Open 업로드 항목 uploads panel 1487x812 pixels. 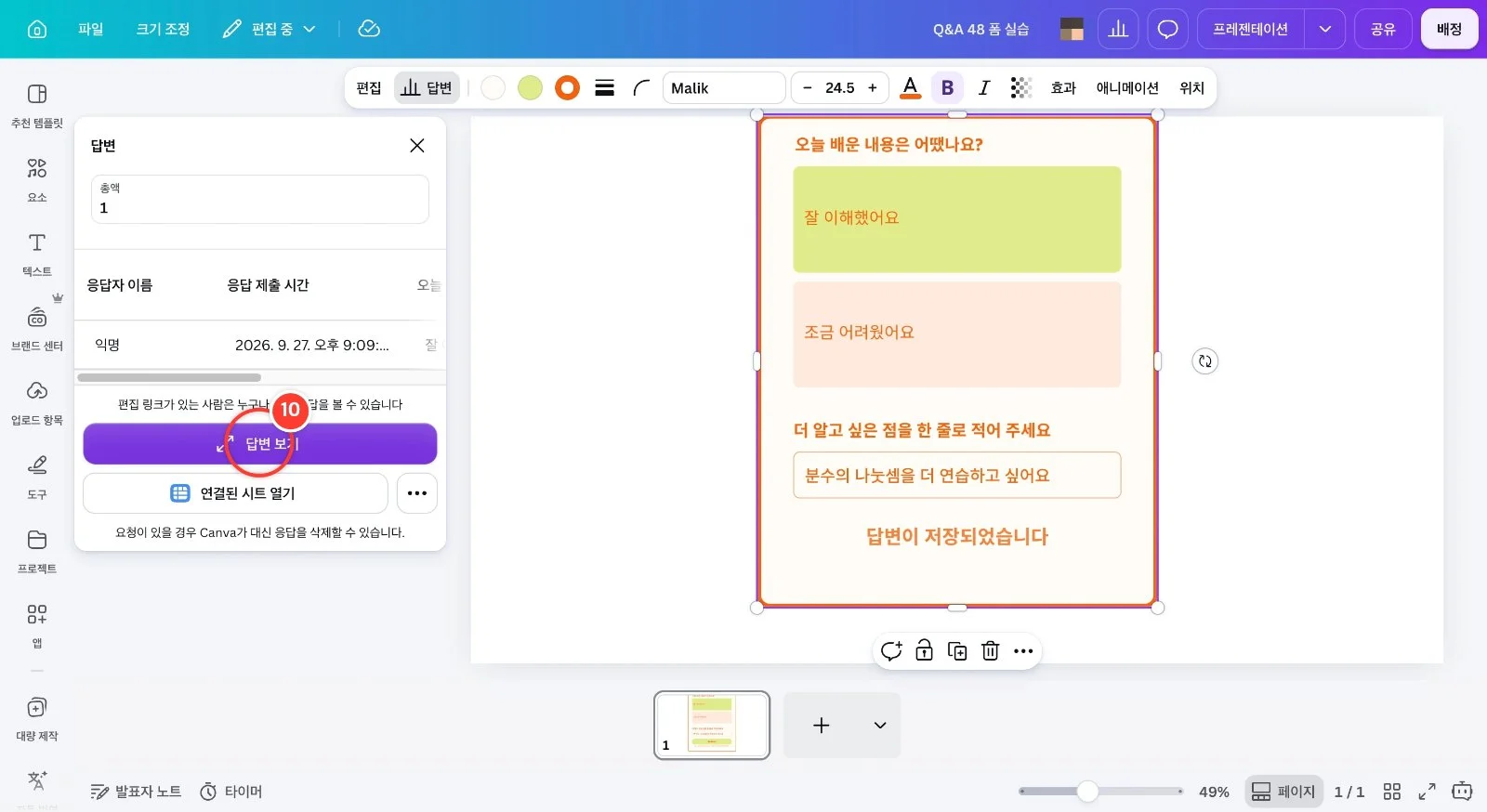click(x=37, y=402)
